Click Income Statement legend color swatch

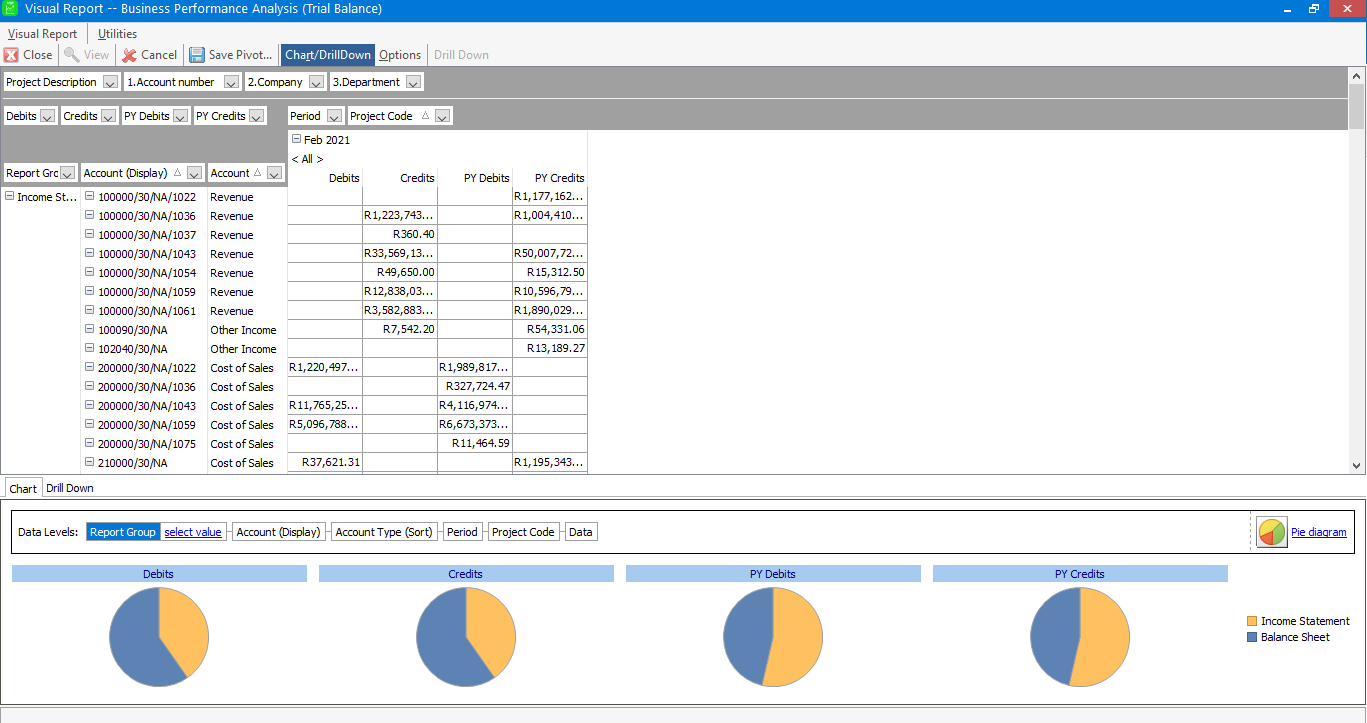[1252, 621]
